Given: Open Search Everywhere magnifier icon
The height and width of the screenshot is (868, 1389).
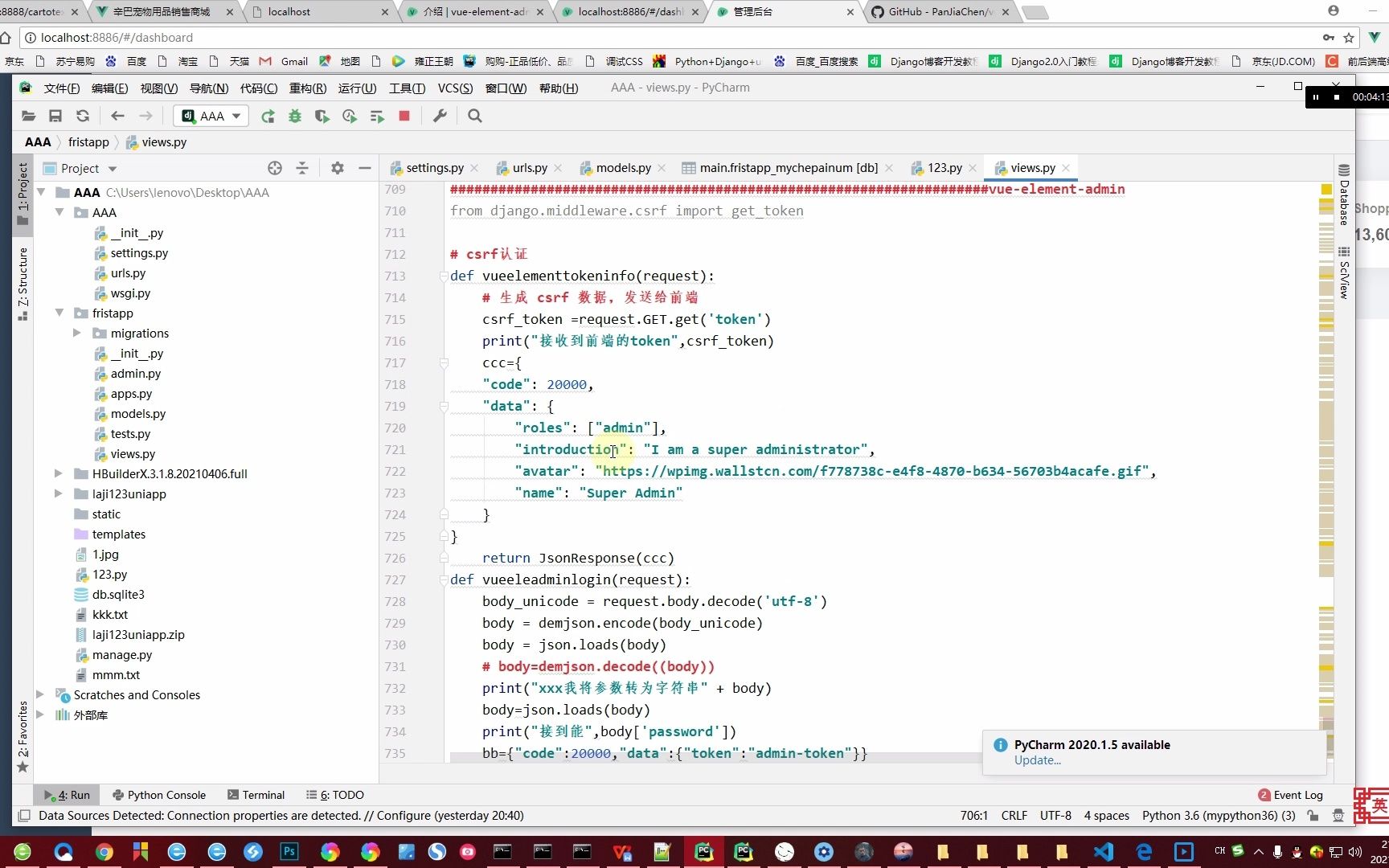Looking at the screenshot, I should pyautogui.click(x=475, y=117).
